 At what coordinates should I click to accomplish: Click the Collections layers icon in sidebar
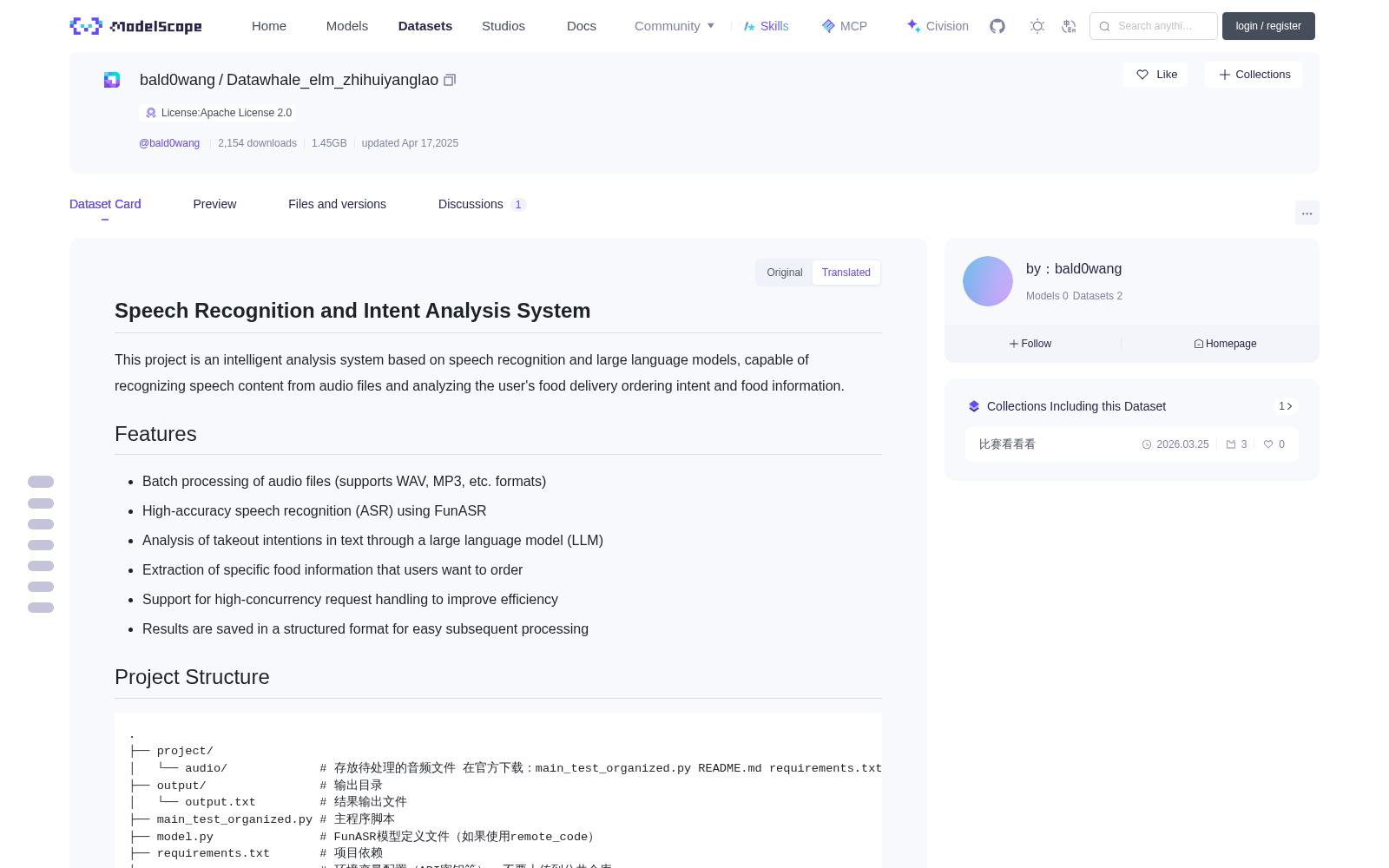974,406
